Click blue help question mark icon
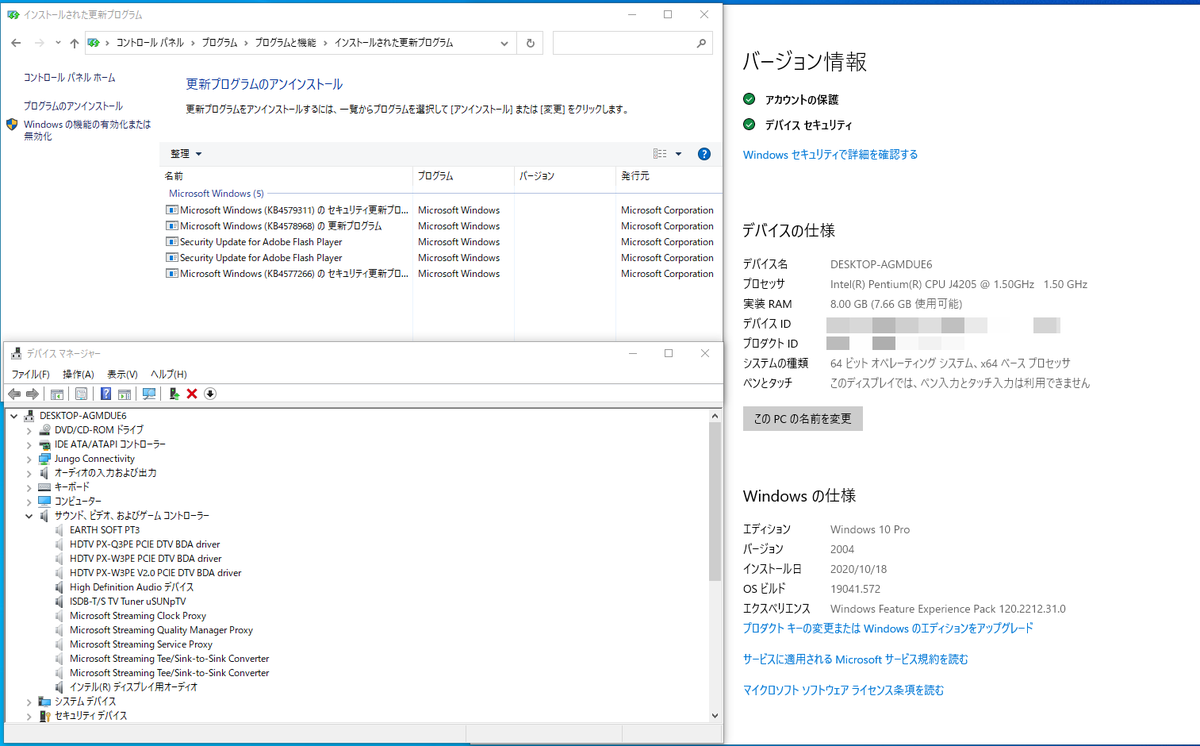This screenshot has height=746, width=1200. point(704,154)
